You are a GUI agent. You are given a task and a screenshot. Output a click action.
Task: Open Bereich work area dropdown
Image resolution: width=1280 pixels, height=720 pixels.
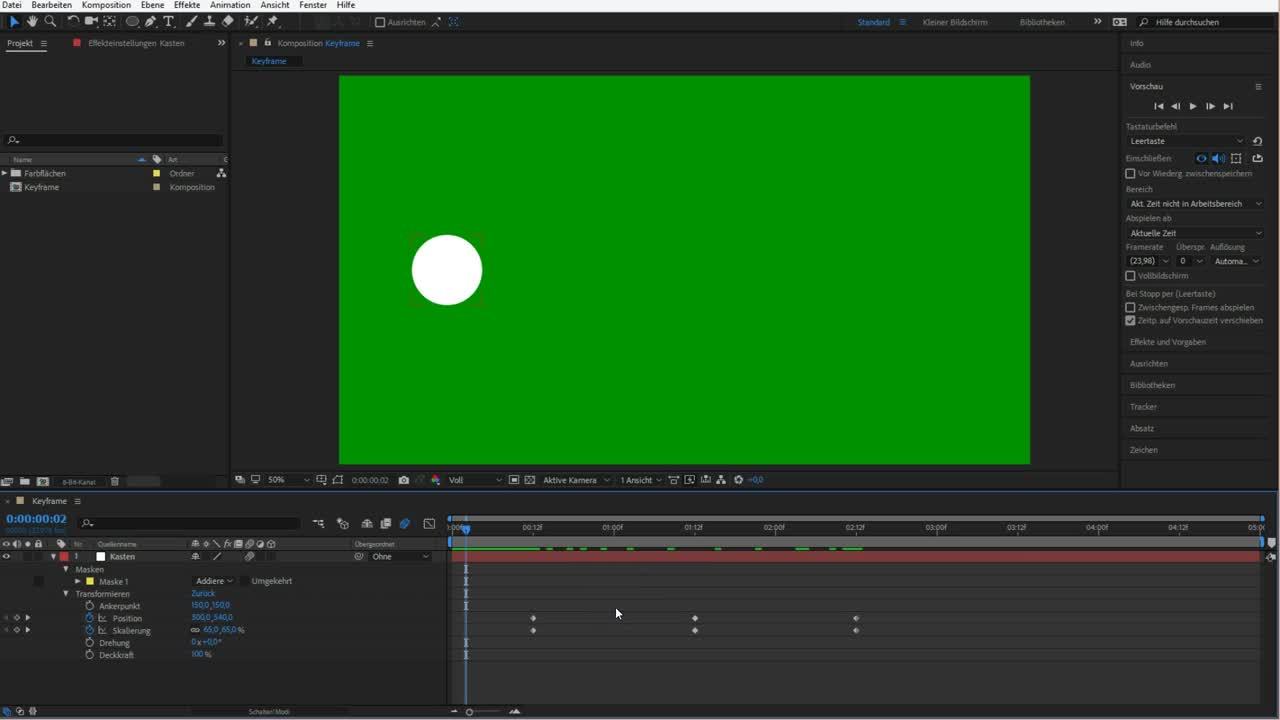tap(1195, 204)
